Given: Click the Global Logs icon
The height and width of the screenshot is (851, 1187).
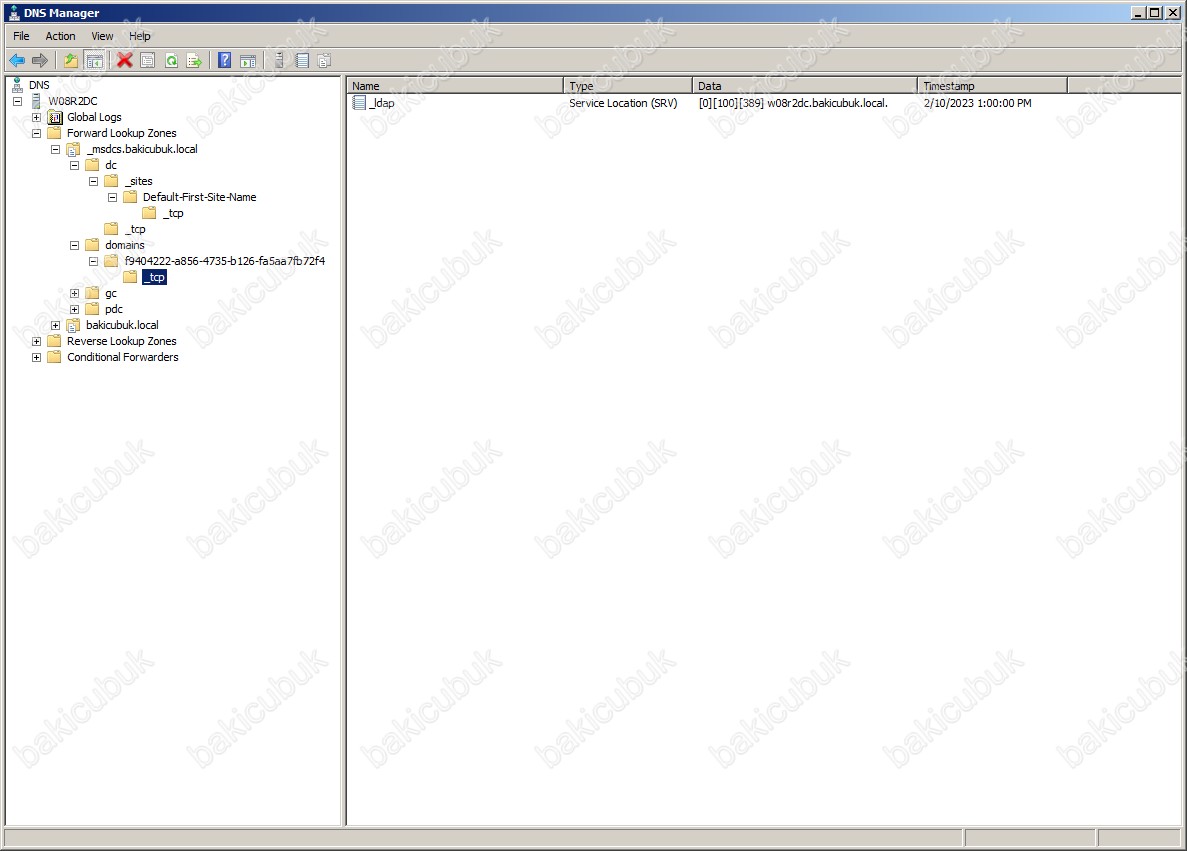Looking at the screenshot, I should [x=55, y=117].
